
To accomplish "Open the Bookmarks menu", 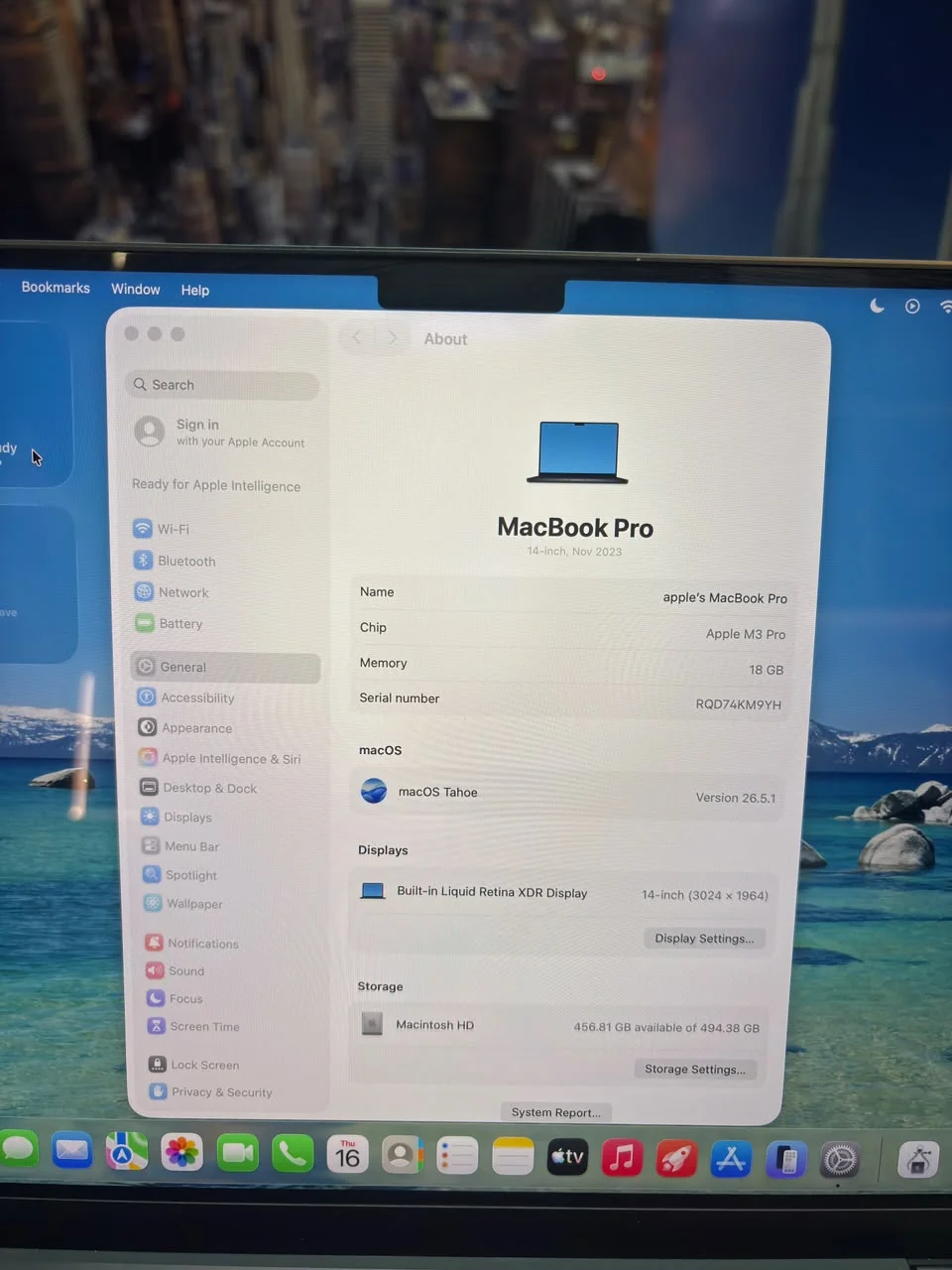I will click(56, 288).
